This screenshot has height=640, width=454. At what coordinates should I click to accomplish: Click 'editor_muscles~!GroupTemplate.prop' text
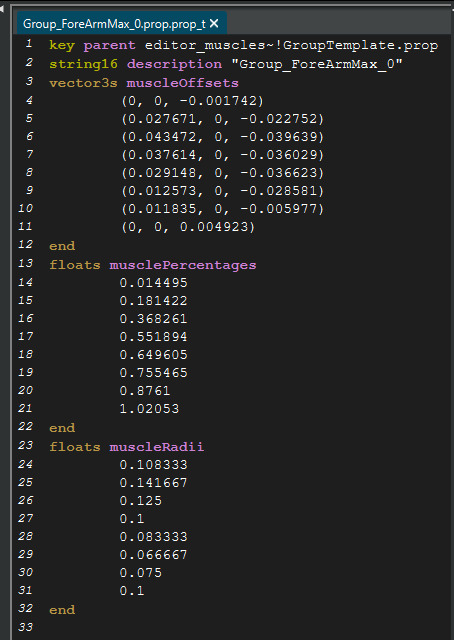click(292, 45)
